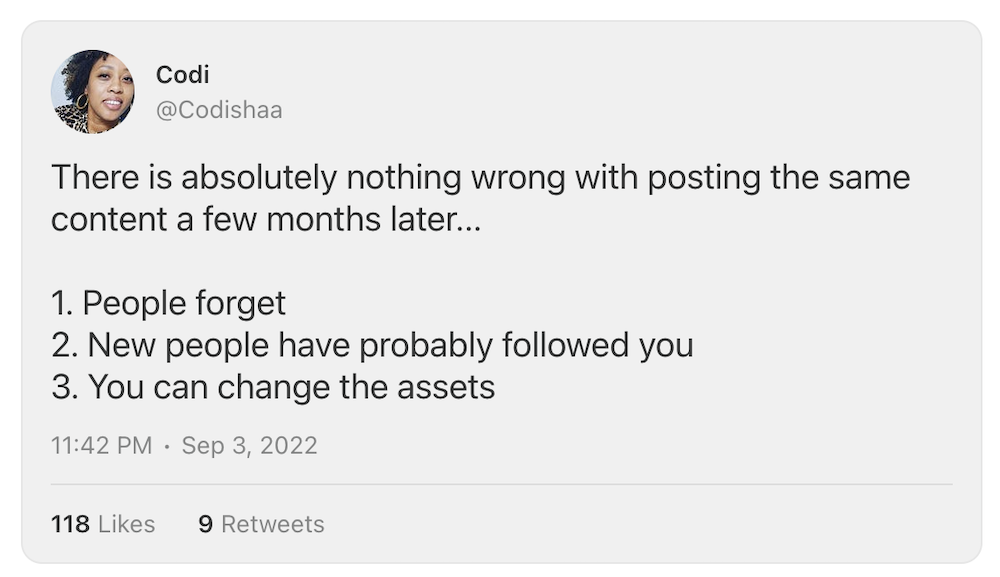Image resolution: width=1000 pixels, height=577 pixels.
Task: Select "2. New people have probably followed you"
Action: [371, 345]
